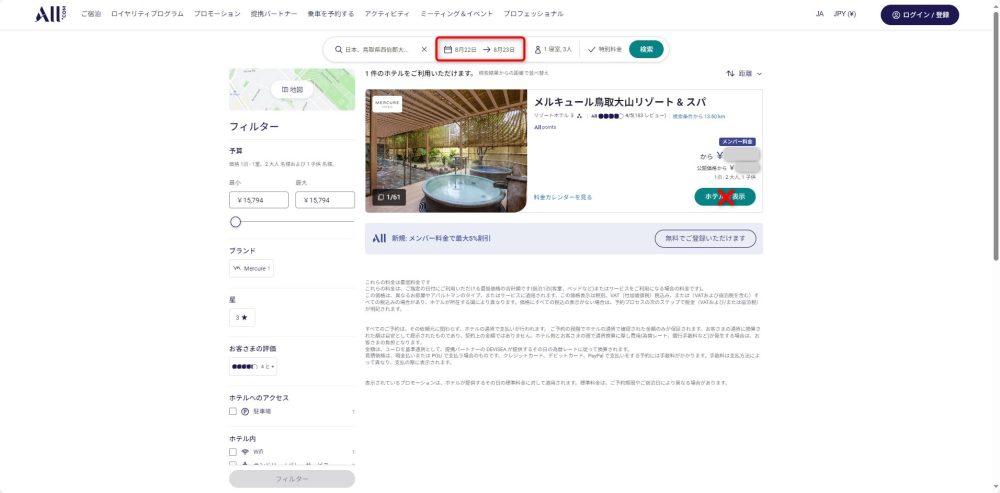
Task: Click the Mercure brand logo on photo
Action: click(388, 104)
